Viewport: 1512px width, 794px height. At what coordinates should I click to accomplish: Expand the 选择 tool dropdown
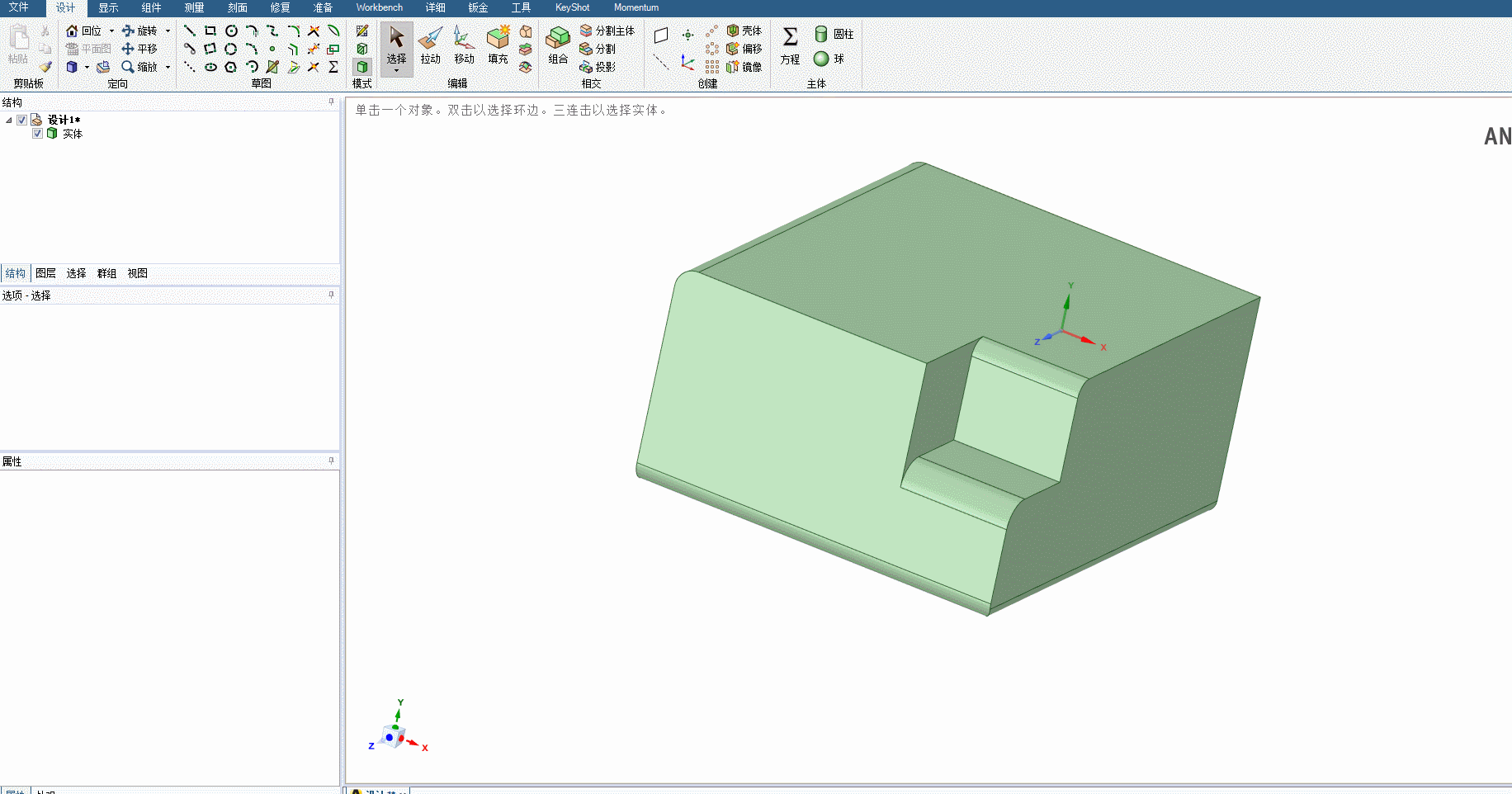tap(397, 71)
